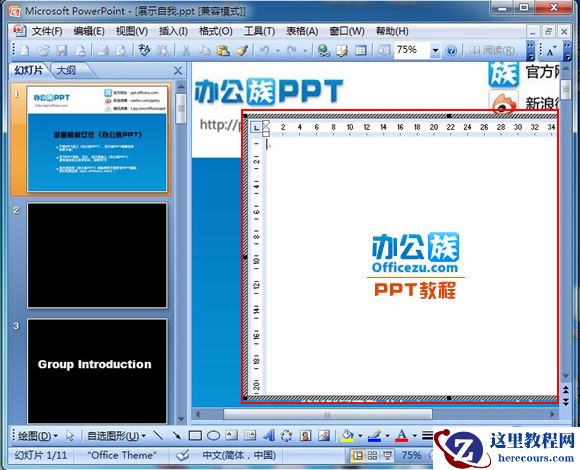Open the 表格(A) menu
580x470 pixels.
302,31
